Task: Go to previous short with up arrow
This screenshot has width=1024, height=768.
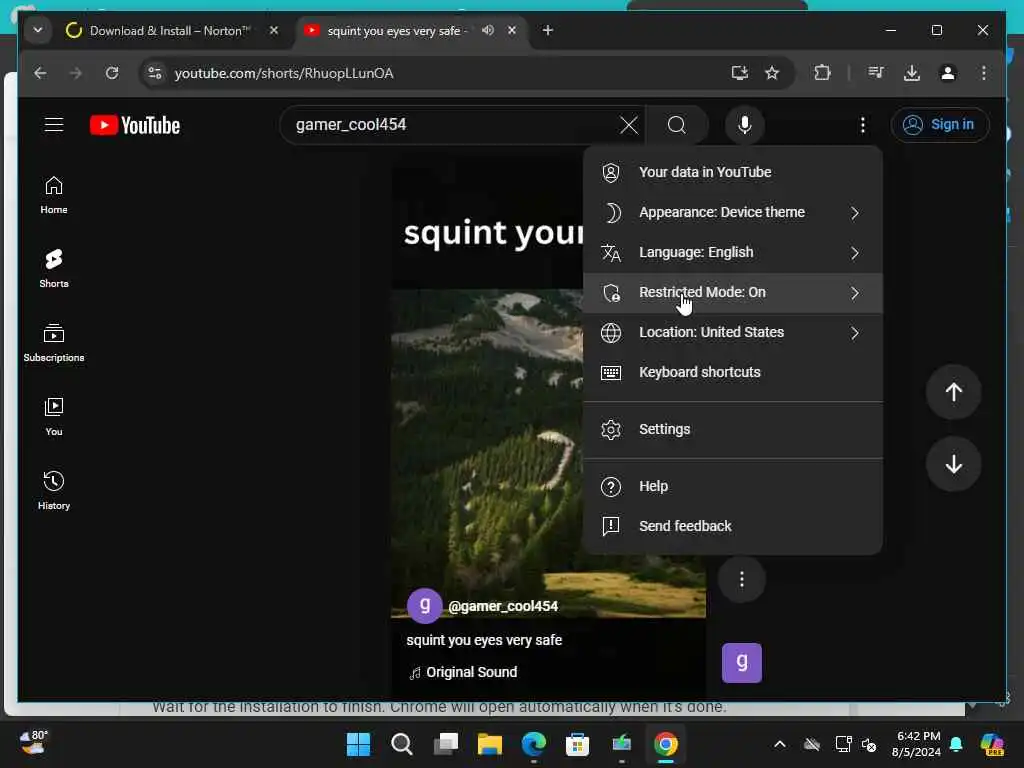Action: [x=953, y=392]
